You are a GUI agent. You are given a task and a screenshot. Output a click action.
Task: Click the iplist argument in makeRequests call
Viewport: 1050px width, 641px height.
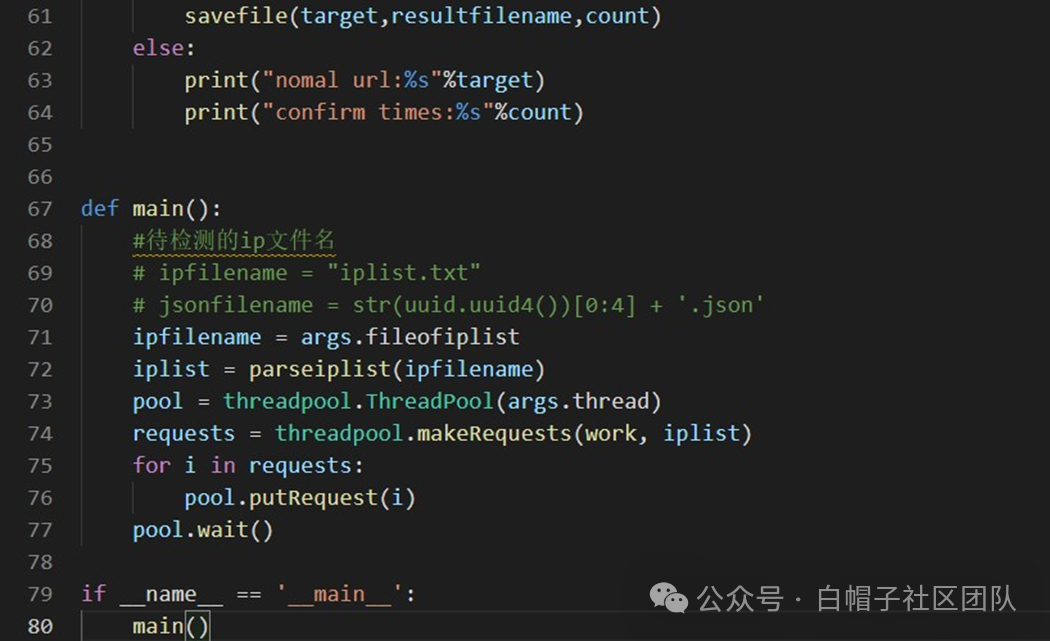pyautogui.click(x=701, y=433)
